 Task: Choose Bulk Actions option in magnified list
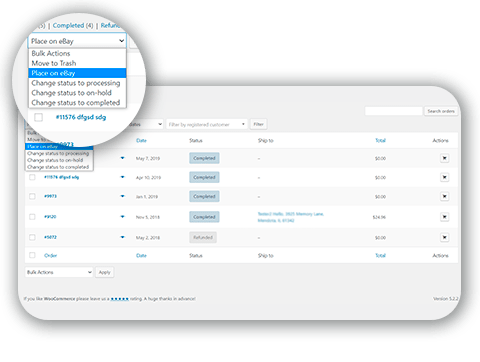pyautogui.click(x=77, y=53)
